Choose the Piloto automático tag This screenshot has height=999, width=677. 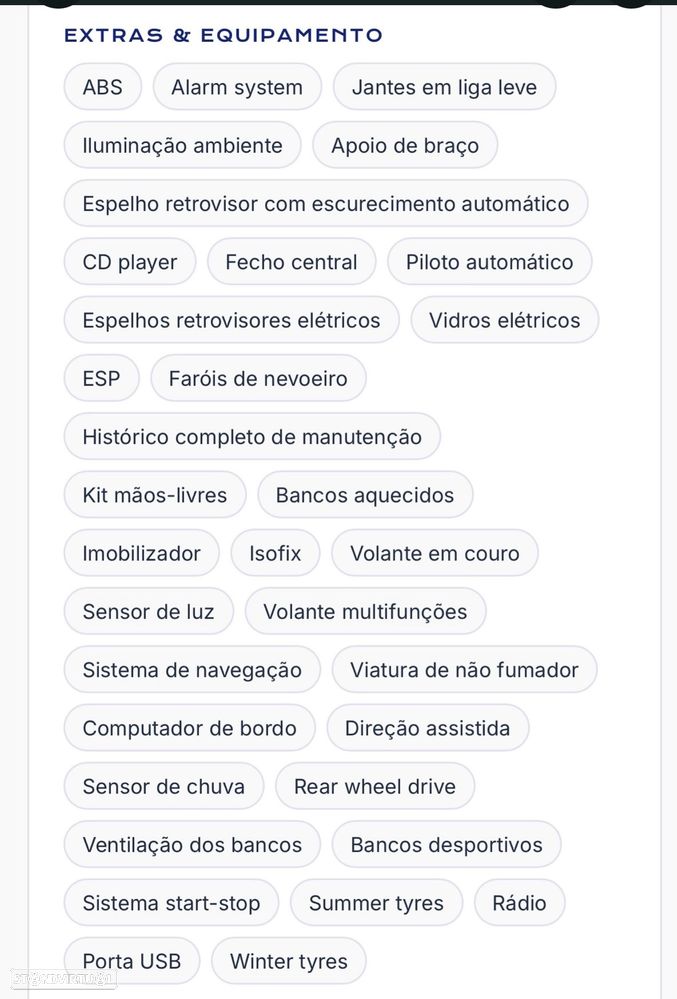[x=490, y=262]
